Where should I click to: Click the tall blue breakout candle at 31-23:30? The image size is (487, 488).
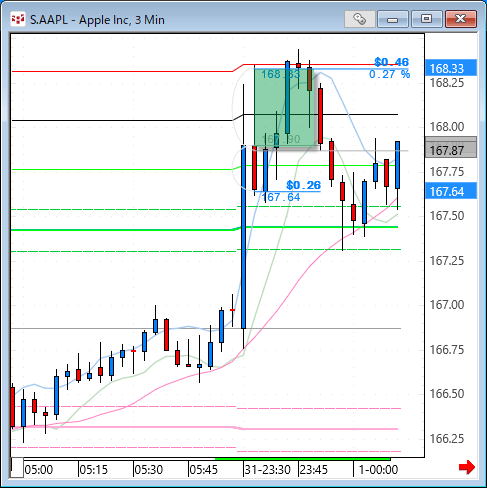[x=244, y=237]
